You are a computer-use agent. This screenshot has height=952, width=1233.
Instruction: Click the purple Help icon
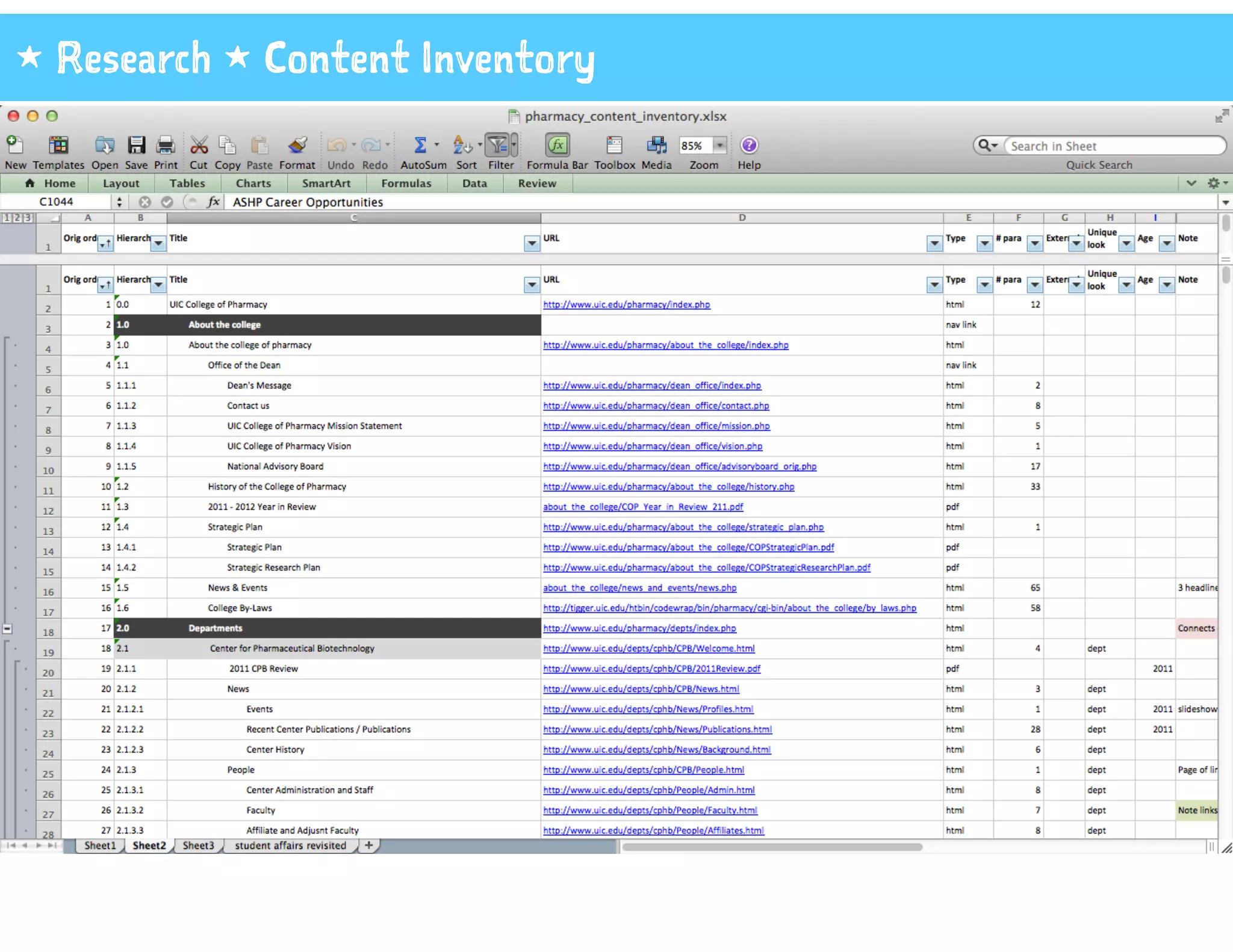pyautogui.click(x=749, y=145)
